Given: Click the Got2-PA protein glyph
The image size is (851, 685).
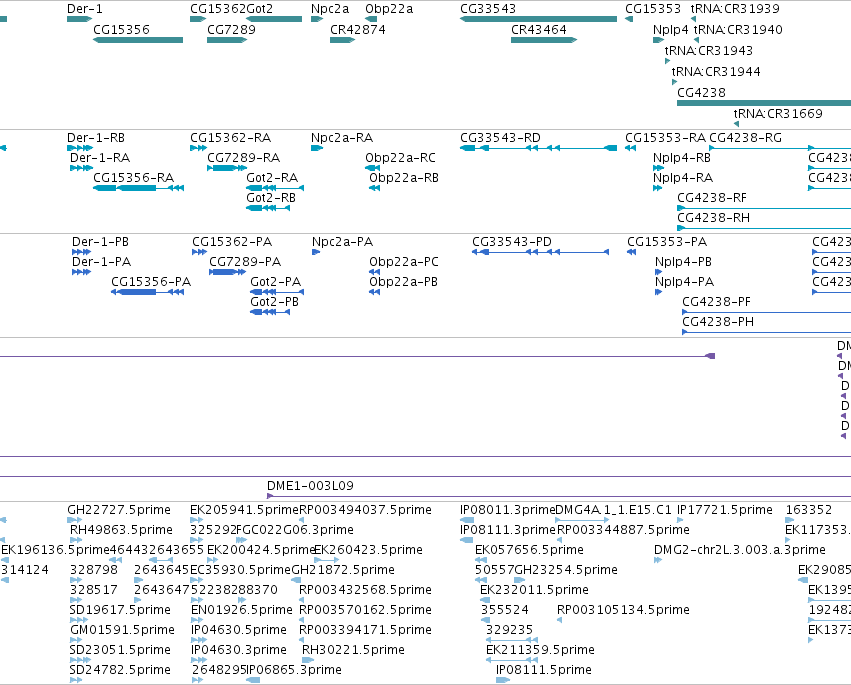Looking at the screenshot, I should pyautogui.click(x=277, y=292).
